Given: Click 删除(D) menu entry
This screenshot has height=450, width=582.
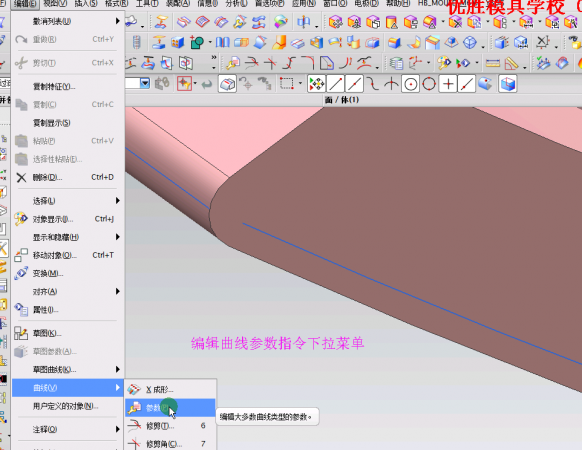Looking at the screenshot, I should pyautogui.click(x=68, y=177).
